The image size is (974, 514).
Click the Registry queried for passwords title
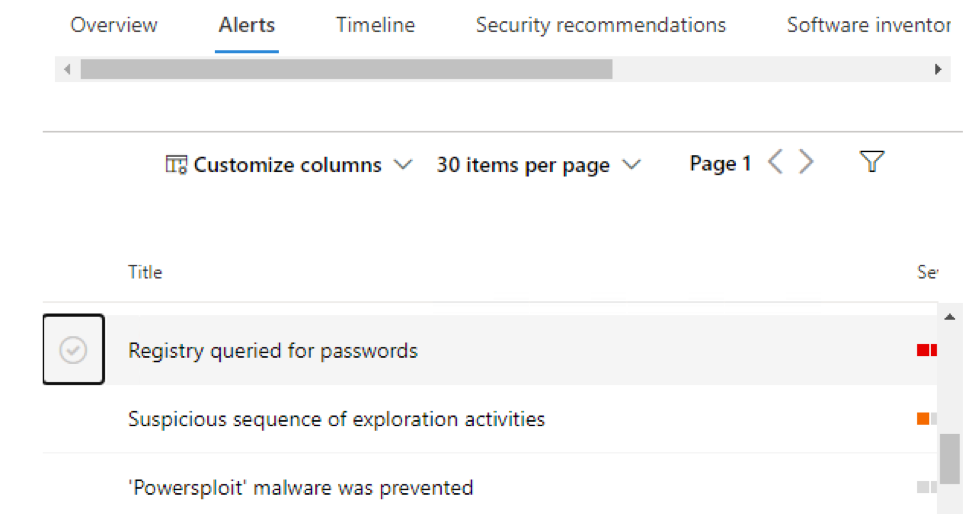pyautogui.click(x=273, y=351)
